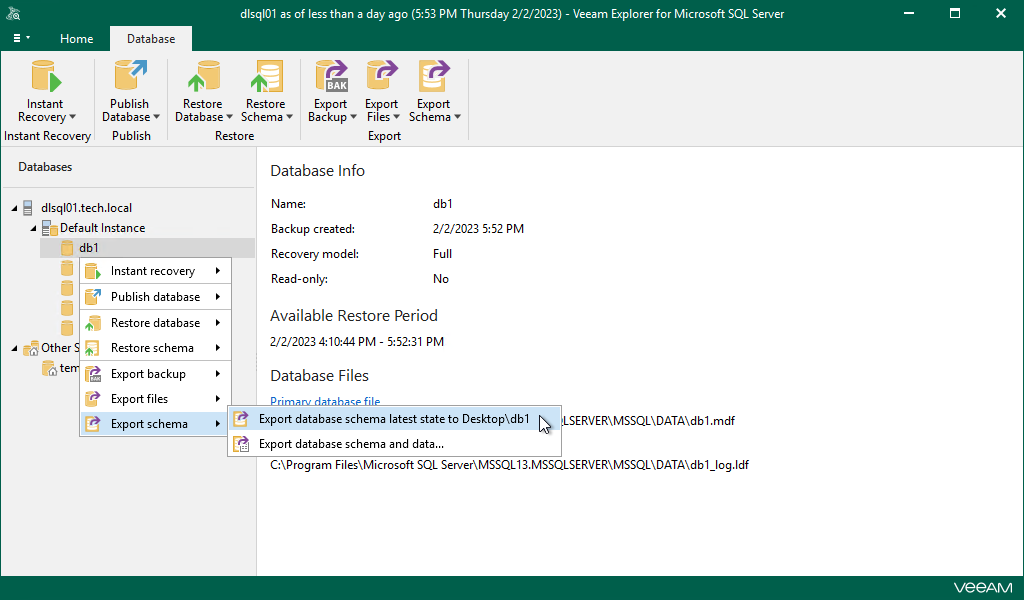Click the db1_log.ldf file path

(x=509, y=465)
